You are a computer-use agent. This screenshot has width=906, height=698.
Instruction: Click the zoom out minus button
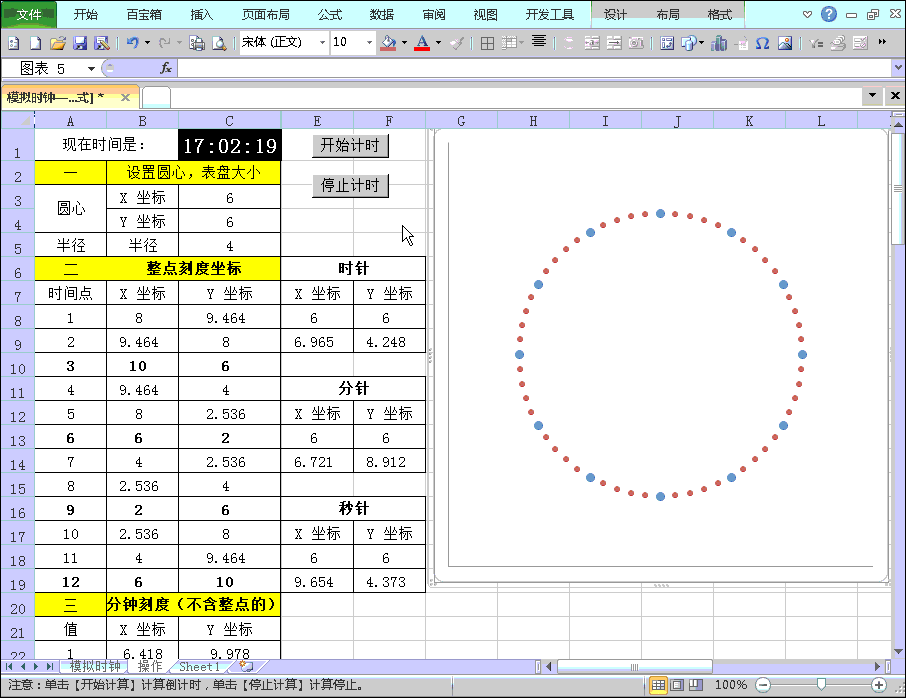pos(763,685)
